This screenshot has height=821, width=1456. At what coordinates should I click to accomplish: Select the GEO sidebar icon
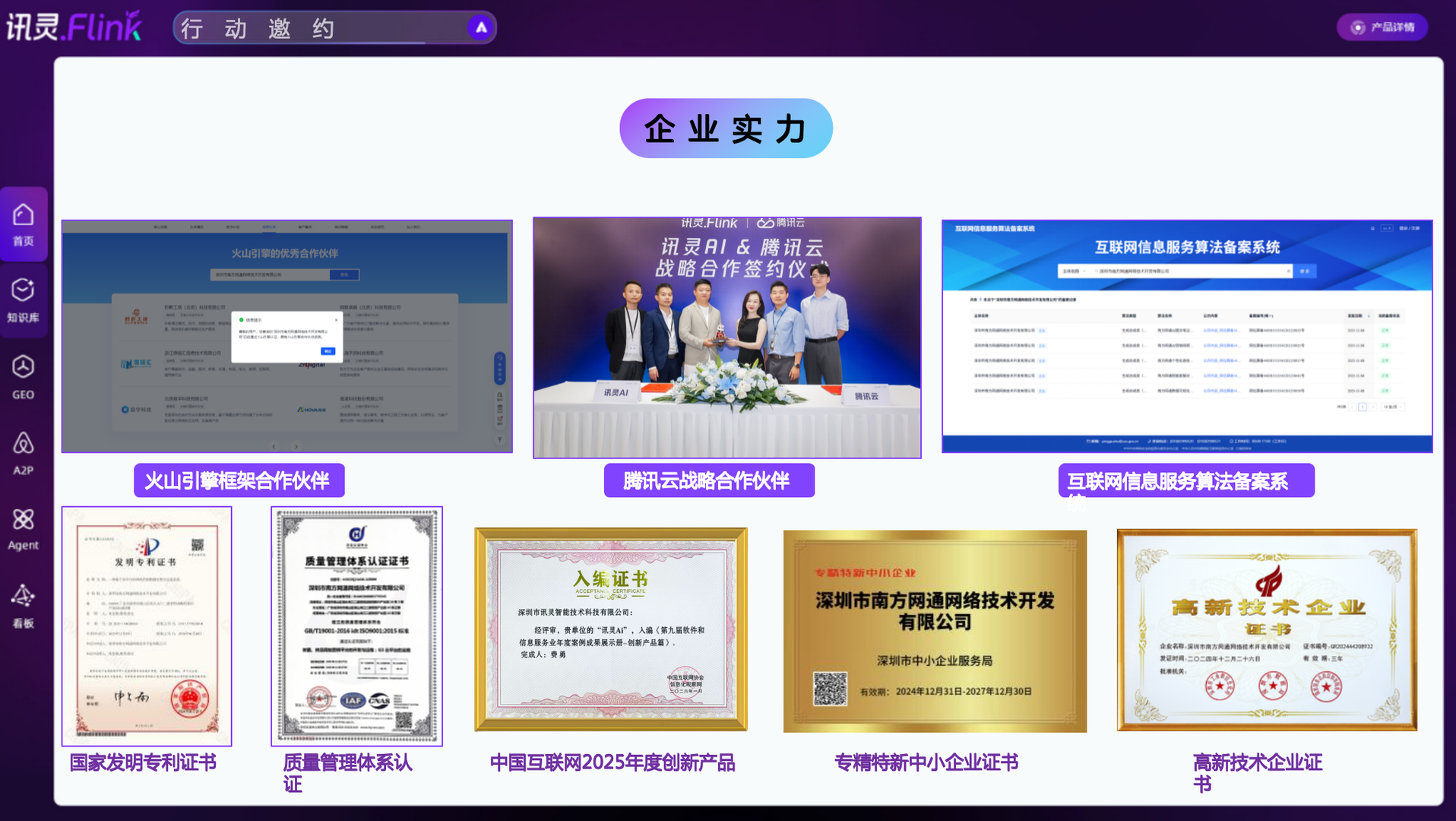tap(24, 377)
